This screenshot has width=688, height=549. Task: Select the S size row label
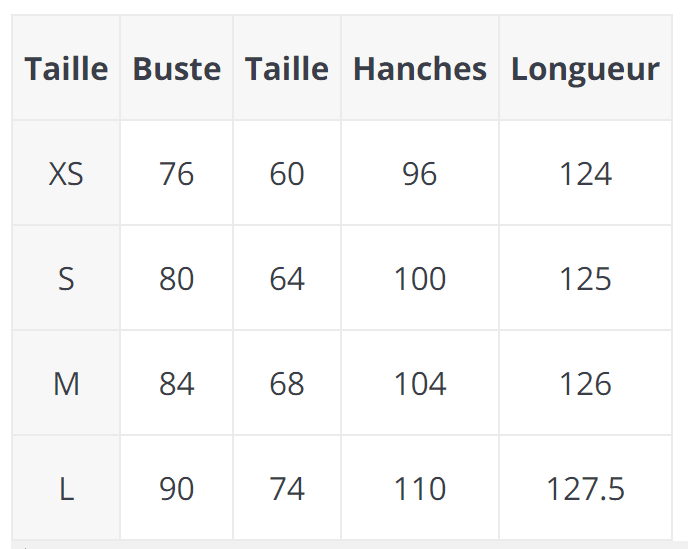pyautogui.click(x=66, y=279)
